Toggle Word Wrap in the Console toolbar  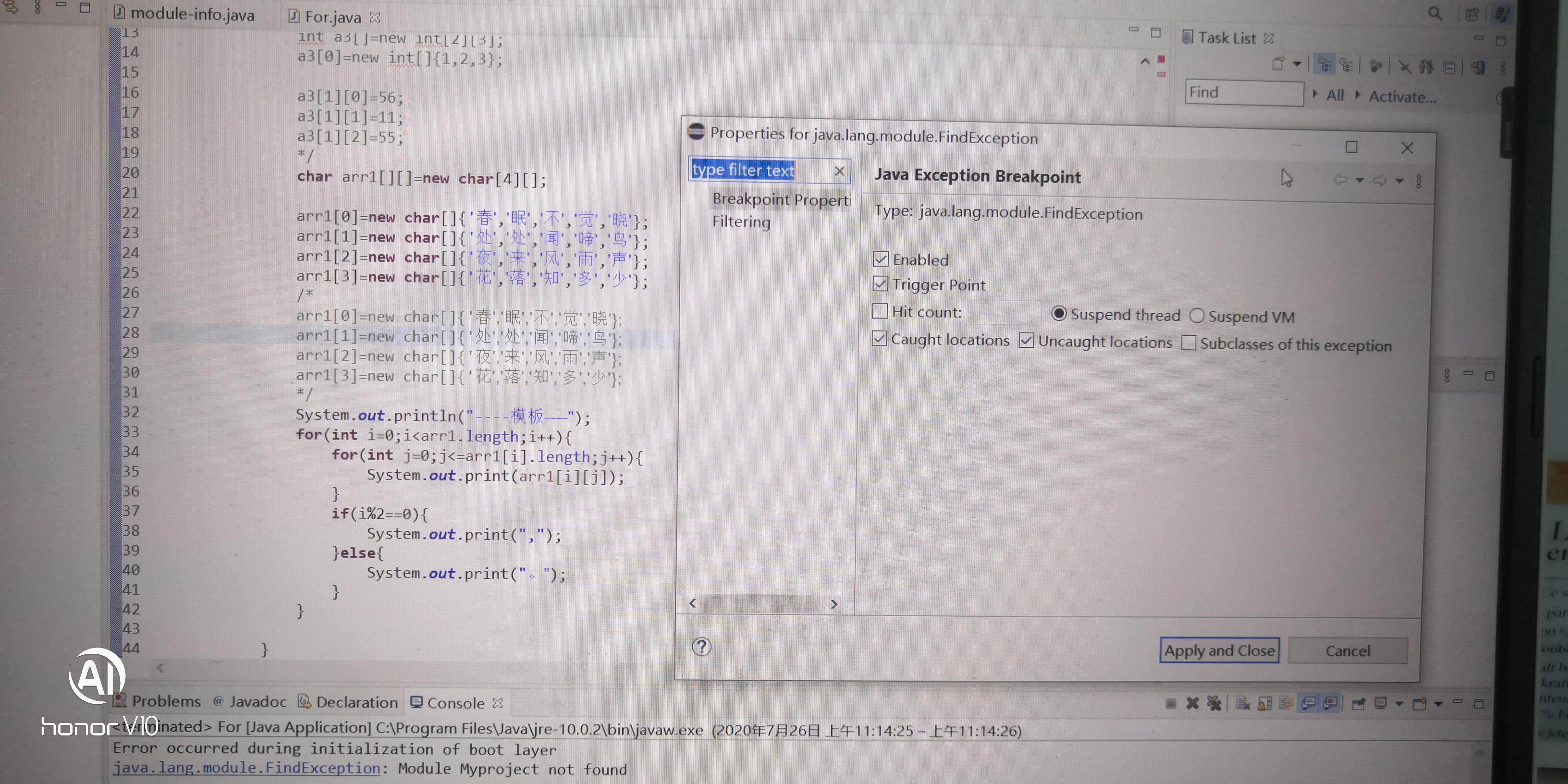tap(1286, 703)
